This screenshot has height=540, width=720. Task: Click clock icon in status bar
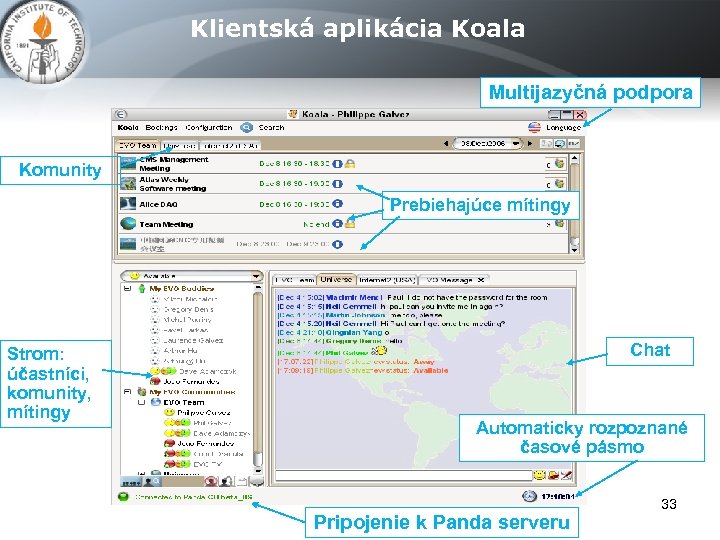coord(529,496)
